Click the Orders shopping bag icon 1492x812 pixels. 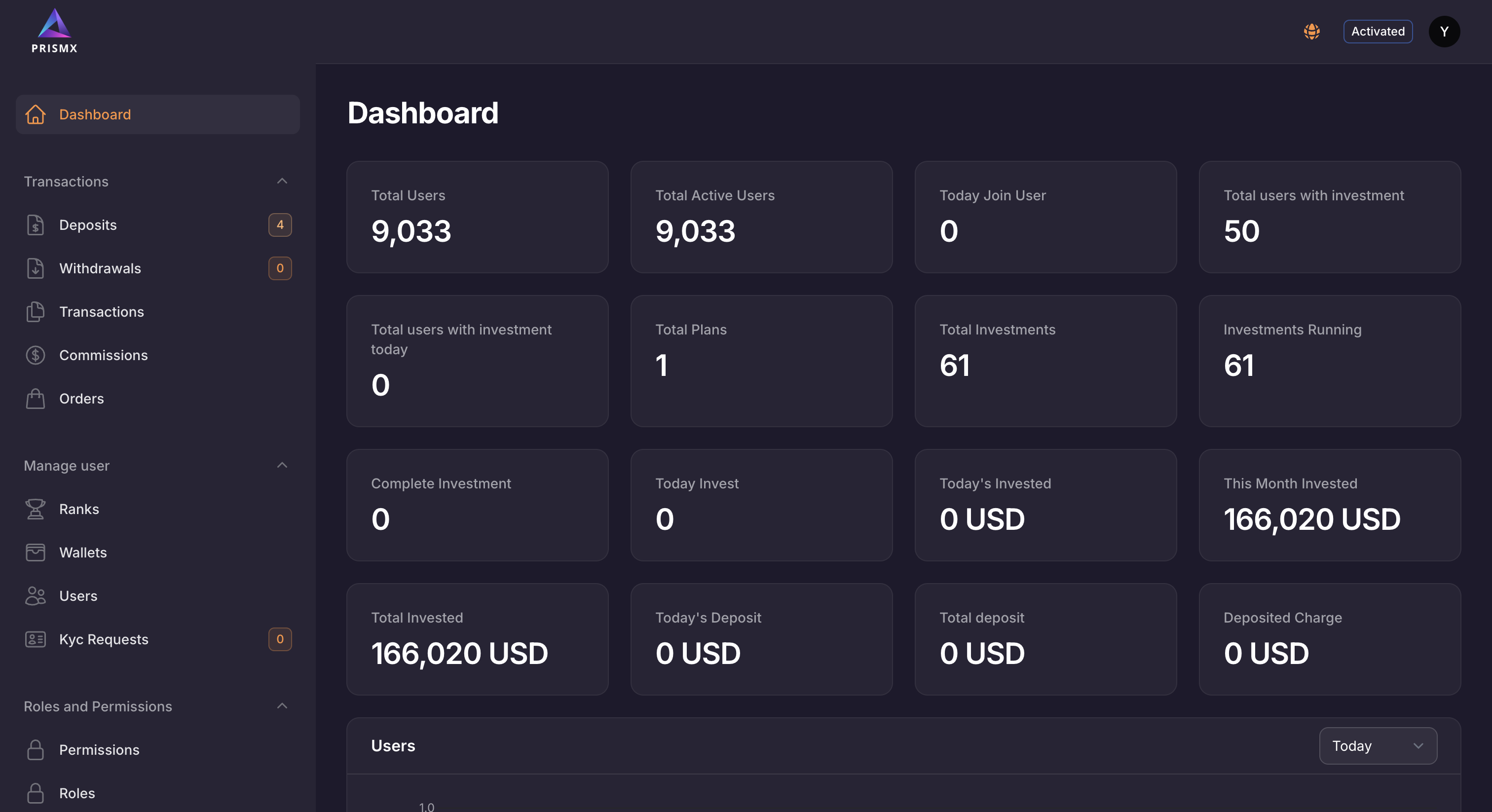click(x=36, y=399)
